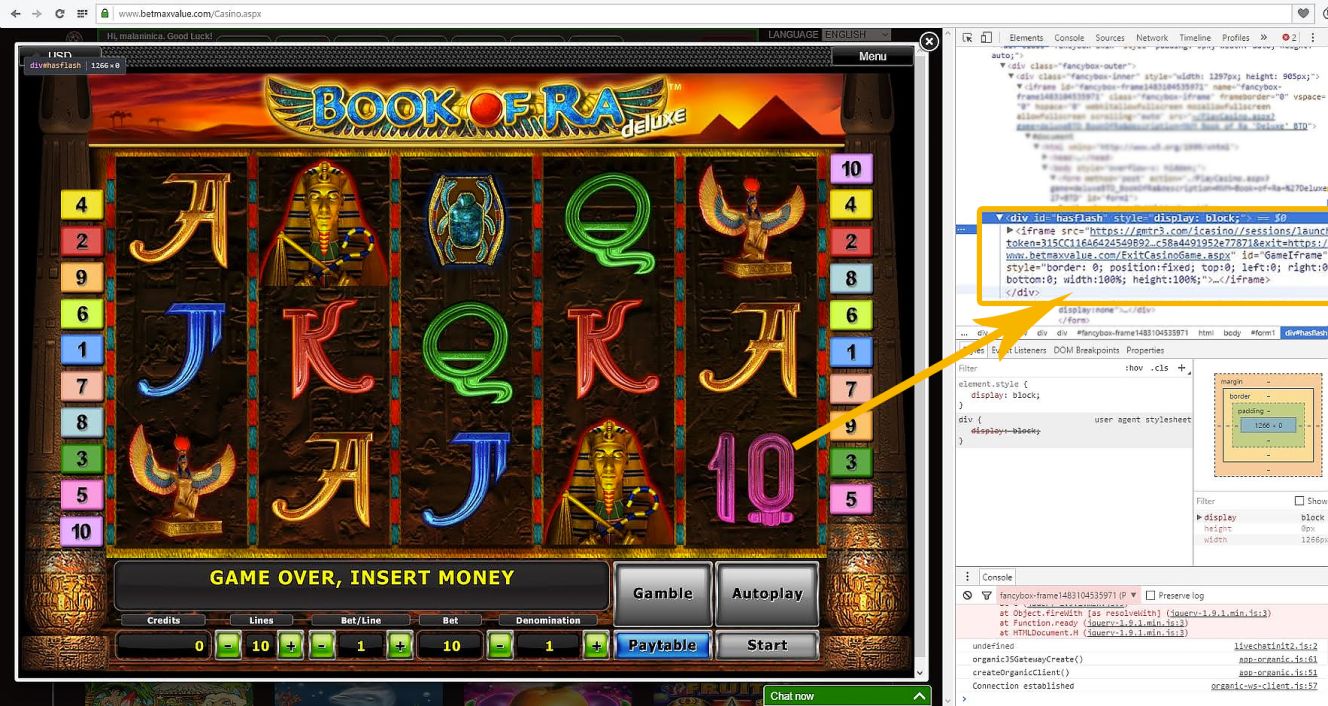Decrease Lines with the minus button
Image resolution: width=1328 pixels, height=706 pixels.
click(x=228, y=646)
